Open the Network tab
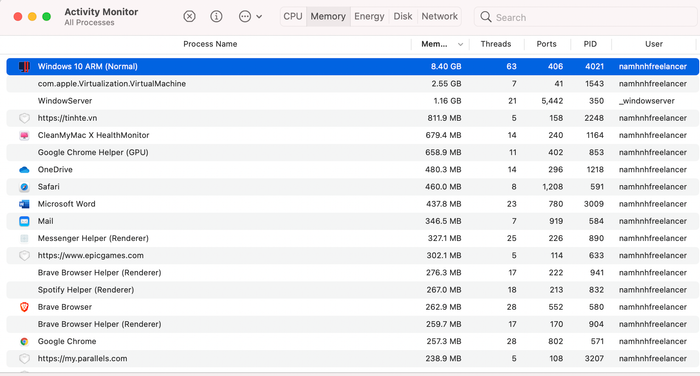The height and width of the screenshot is (376, 700). click(439, 17)
